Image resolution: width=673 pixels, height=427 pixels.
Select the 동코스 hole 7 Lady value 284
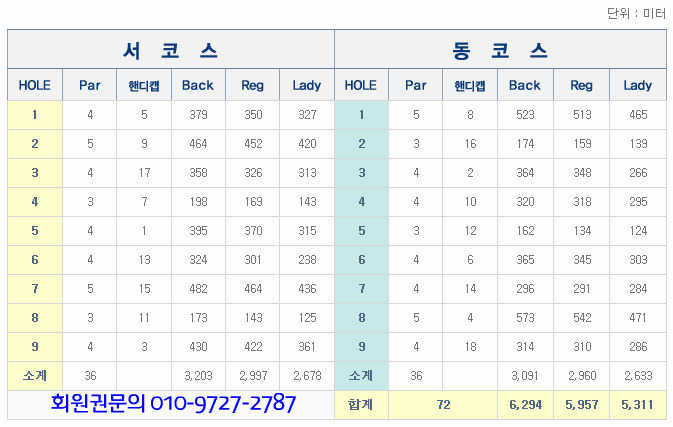638,289
